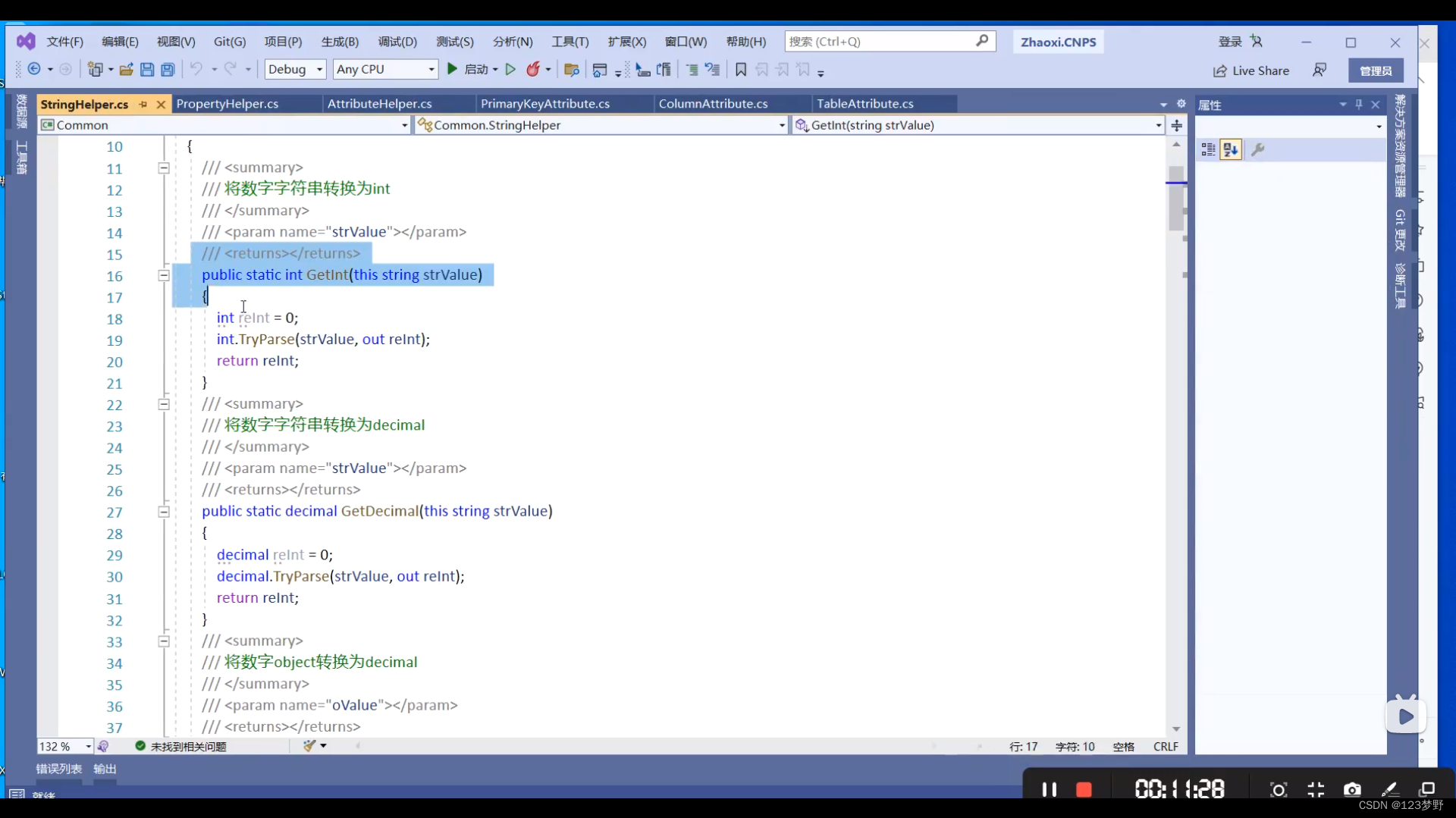Open the Debug configuration dropdown
The image size is (1456, 818).
point(295,69)
